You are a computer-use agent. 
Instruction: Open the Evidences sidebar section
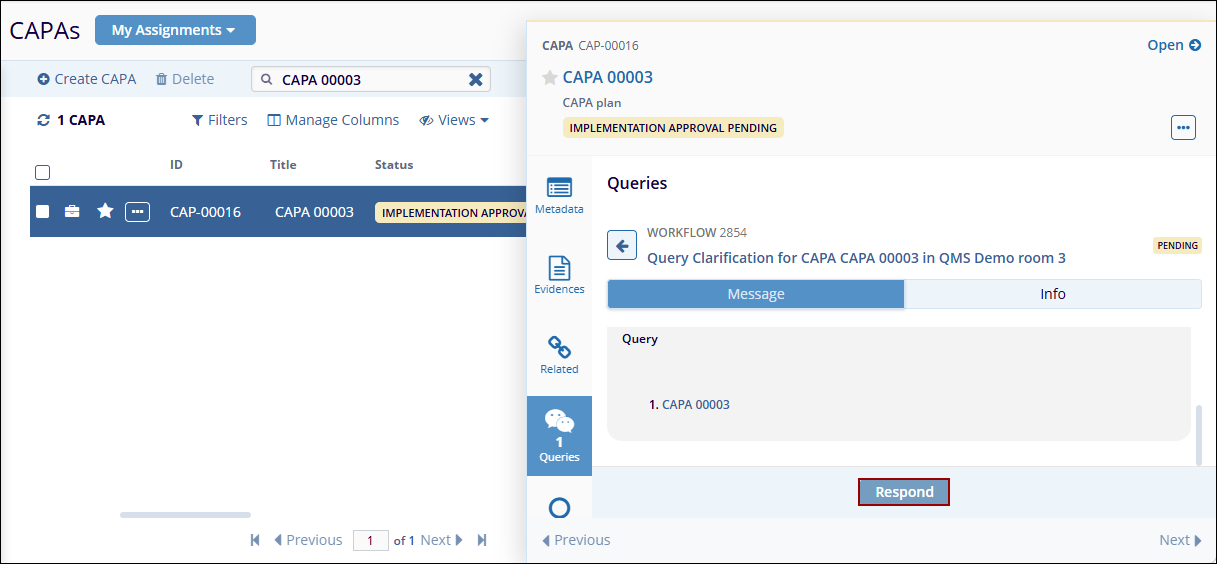pos(559,275)
